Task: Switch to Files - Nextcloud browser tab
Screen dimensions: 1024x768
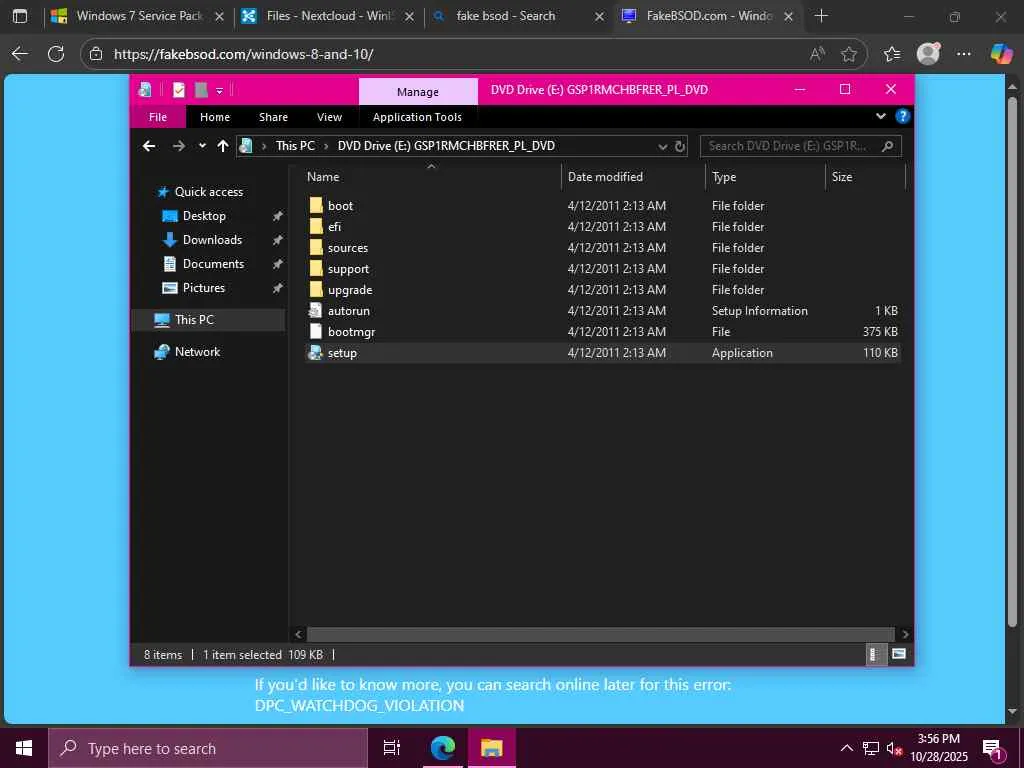Action: [x=330, y=16]
